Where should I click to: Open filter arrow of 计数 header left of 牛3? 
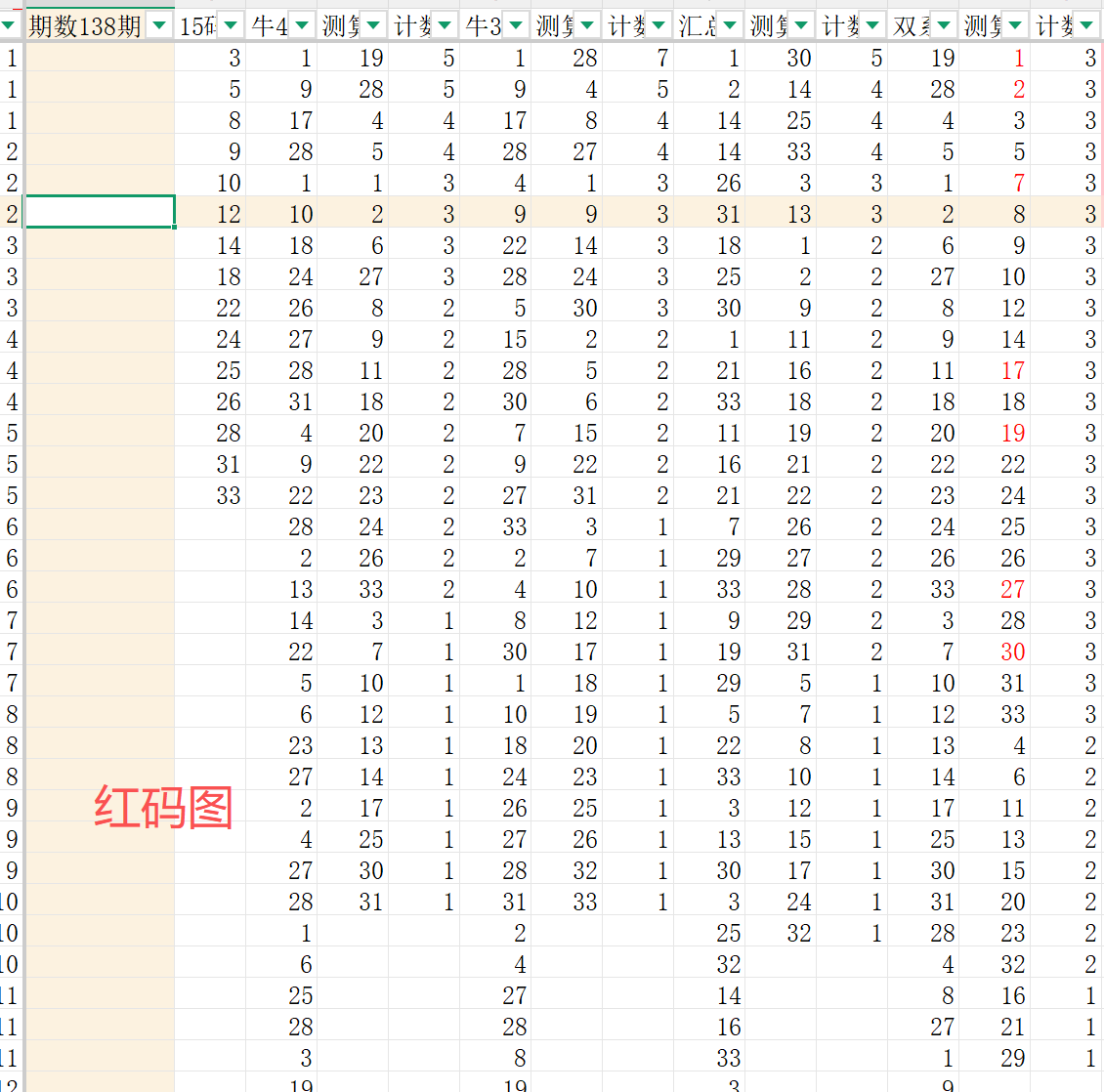pos(445,26)
